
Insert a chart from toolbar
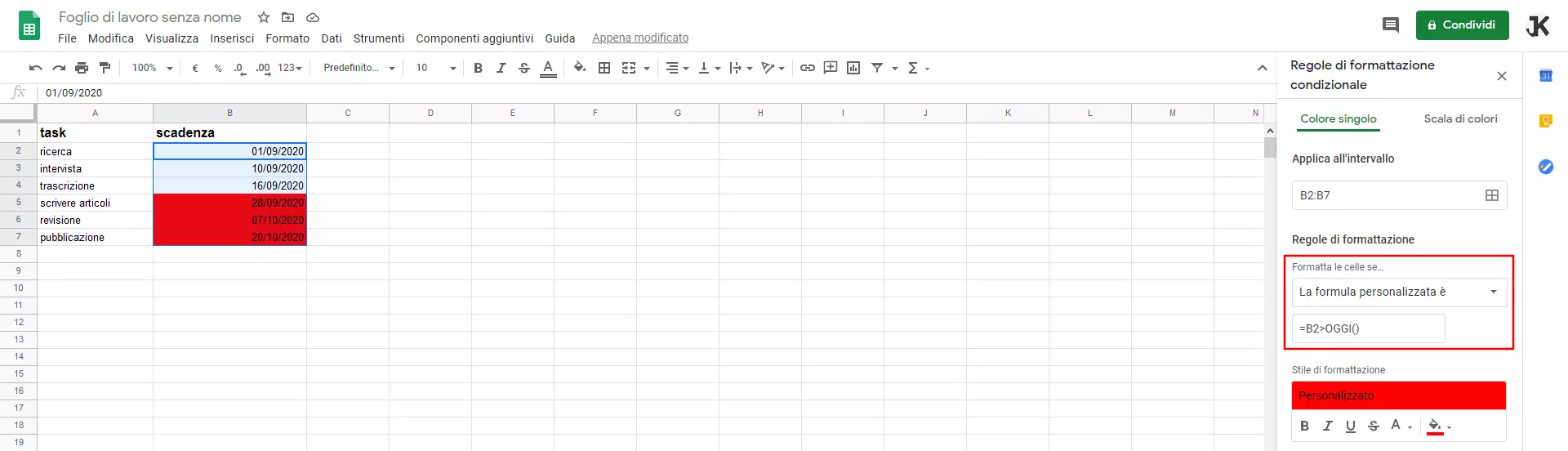tap(853, 68)
